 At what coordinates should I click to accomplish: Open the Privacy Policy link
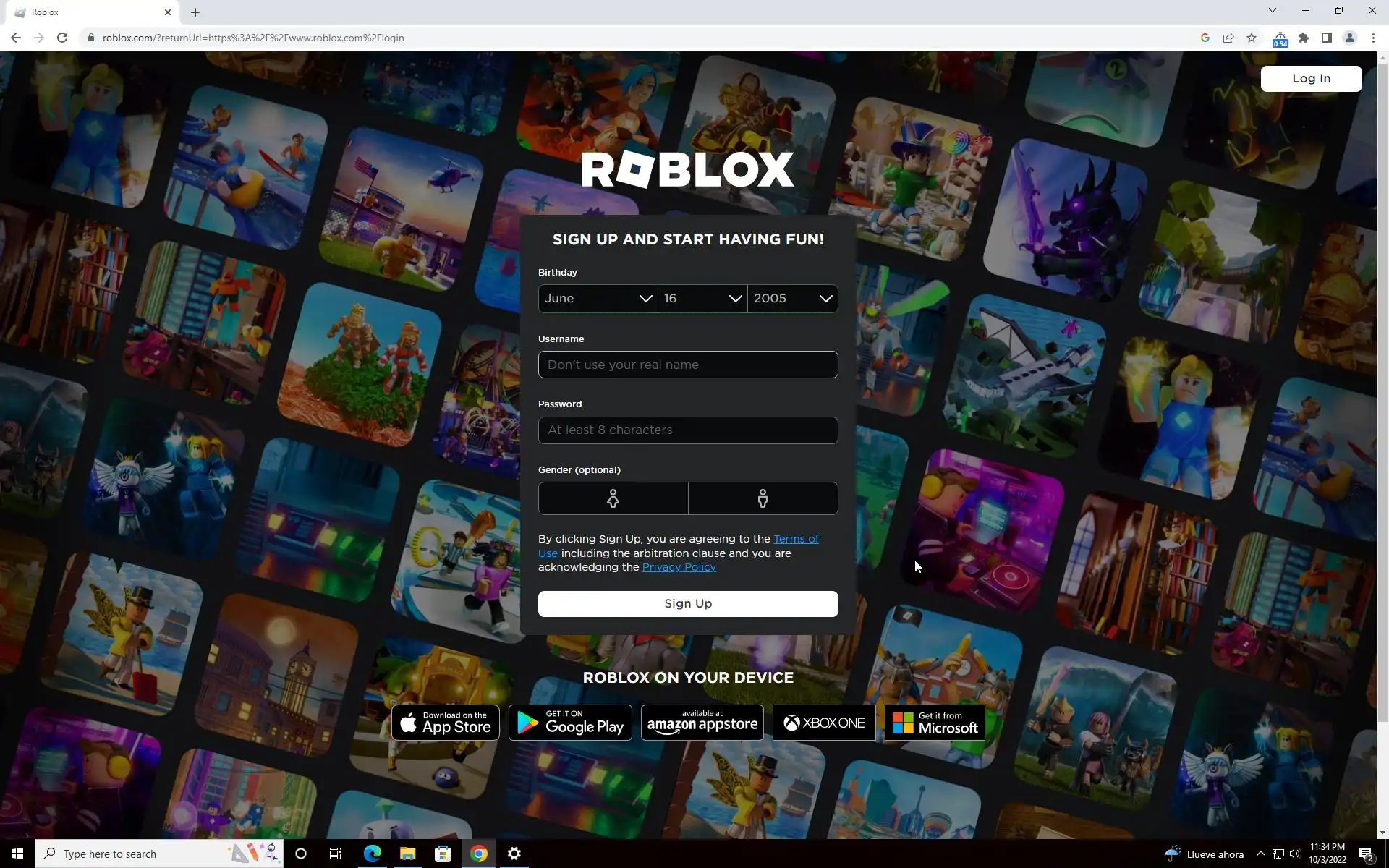pos(679,567)
